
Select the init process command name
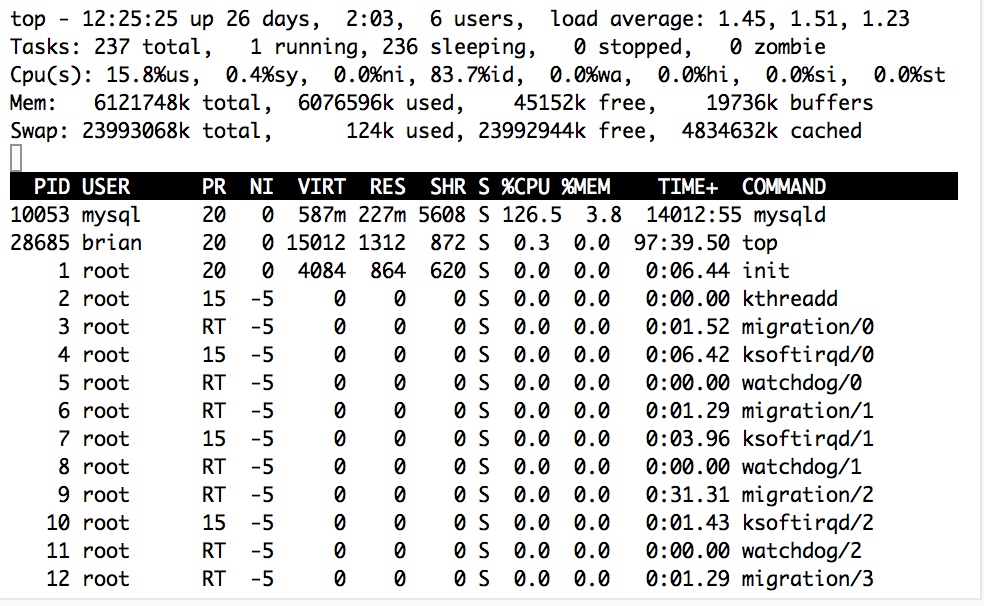(765, 271)
